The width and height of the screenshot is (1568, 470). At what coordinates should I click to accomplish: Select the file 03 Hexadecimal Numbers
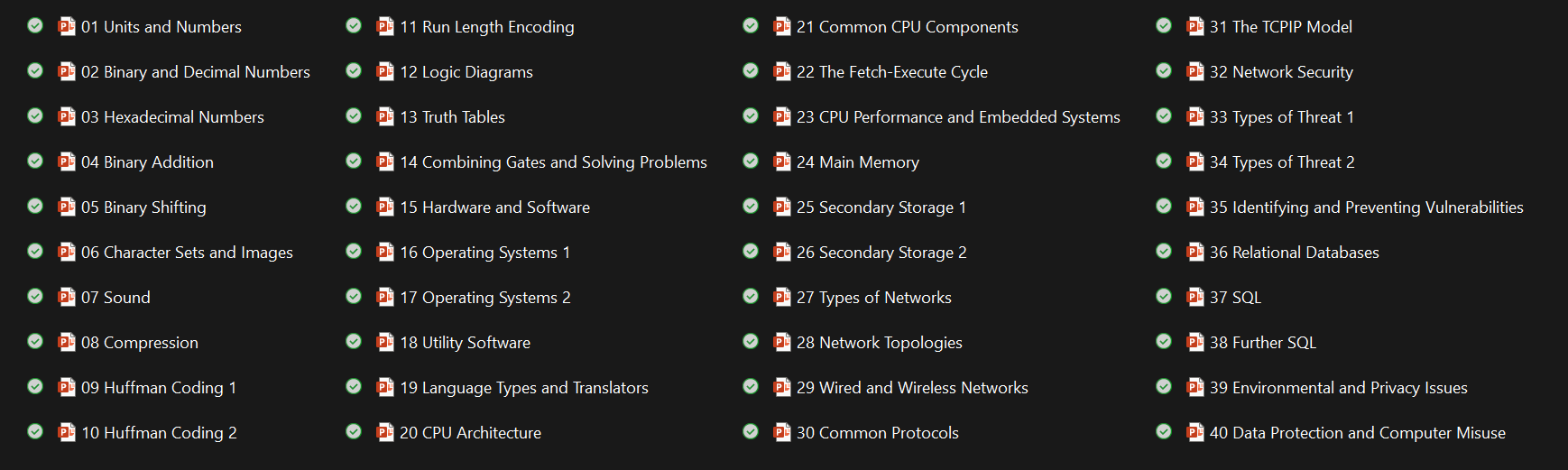[x=172, y=117]
